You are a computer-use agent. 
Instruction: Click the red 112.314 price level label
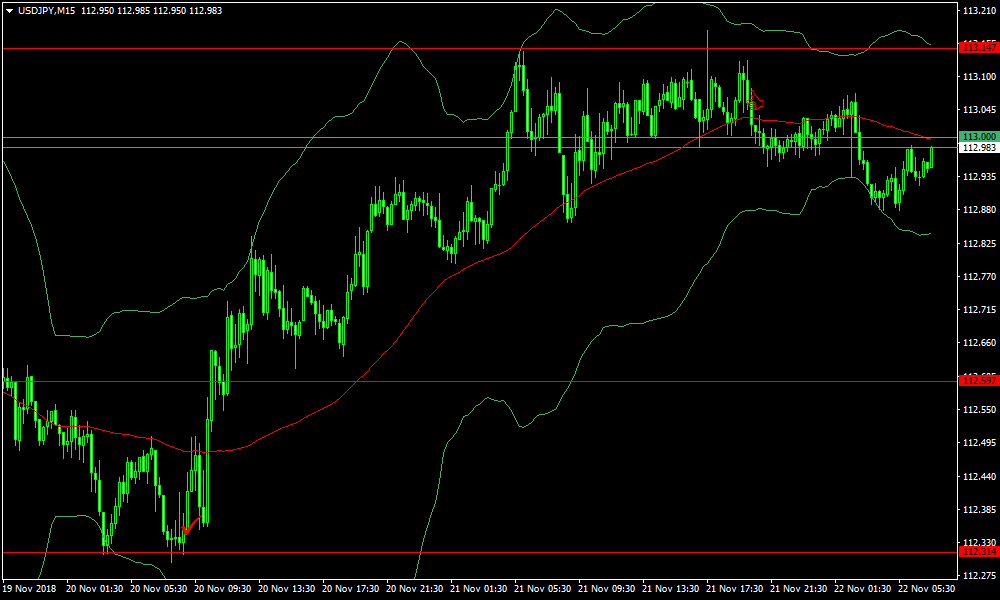coord(979,552)
